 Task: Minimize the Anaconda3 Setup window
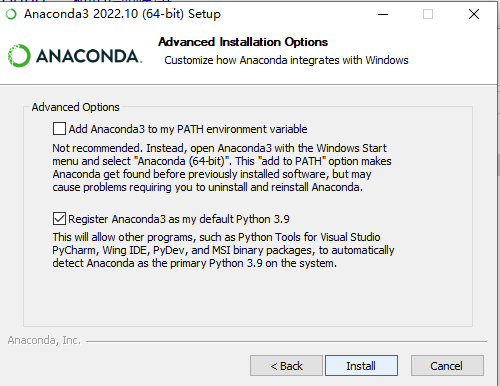(x=383, y=14)
